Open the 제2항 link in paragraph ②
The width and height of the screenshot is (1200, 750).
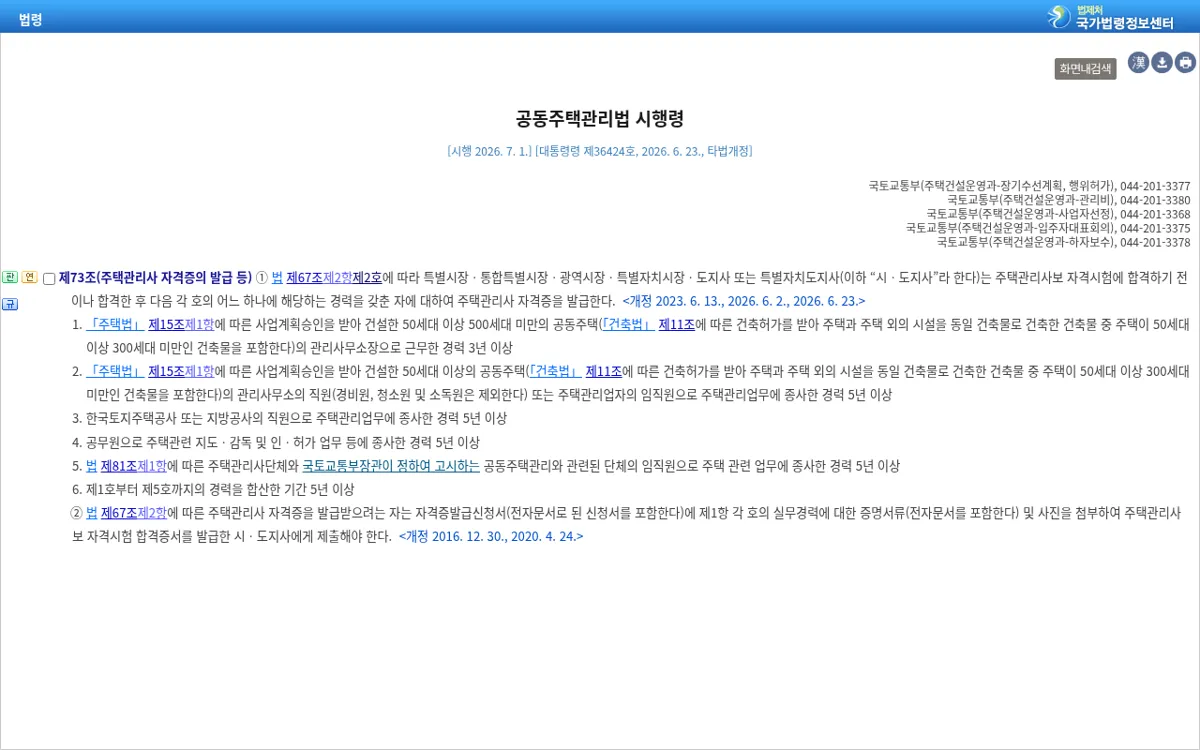click(x=152, y=512)
